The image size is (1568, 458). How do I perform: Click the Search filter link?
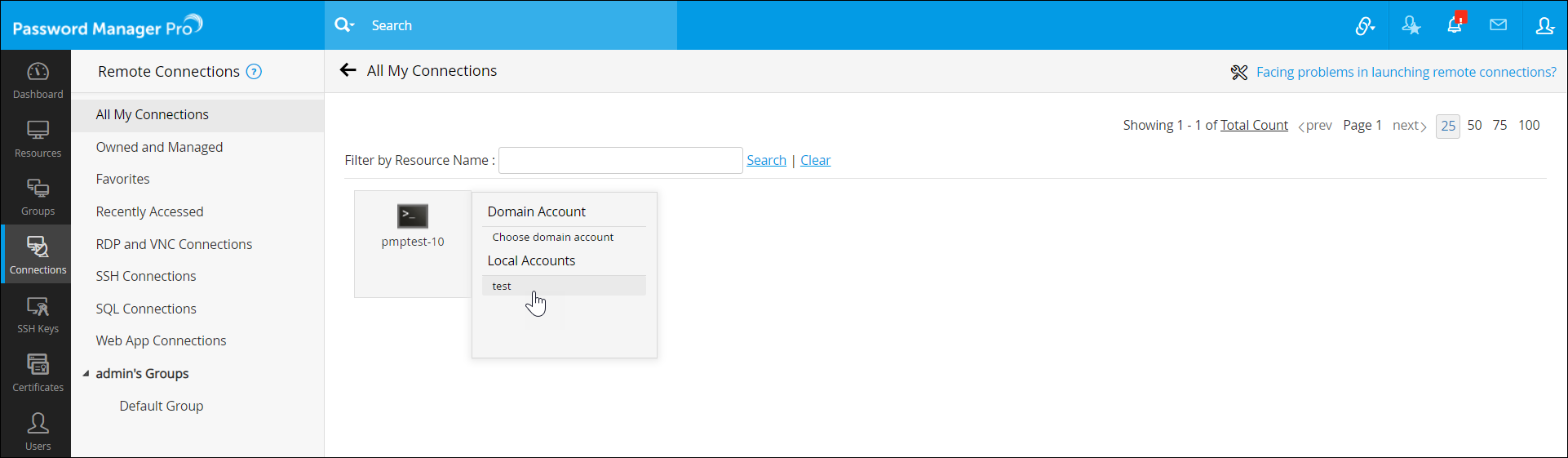pos(766,160)
